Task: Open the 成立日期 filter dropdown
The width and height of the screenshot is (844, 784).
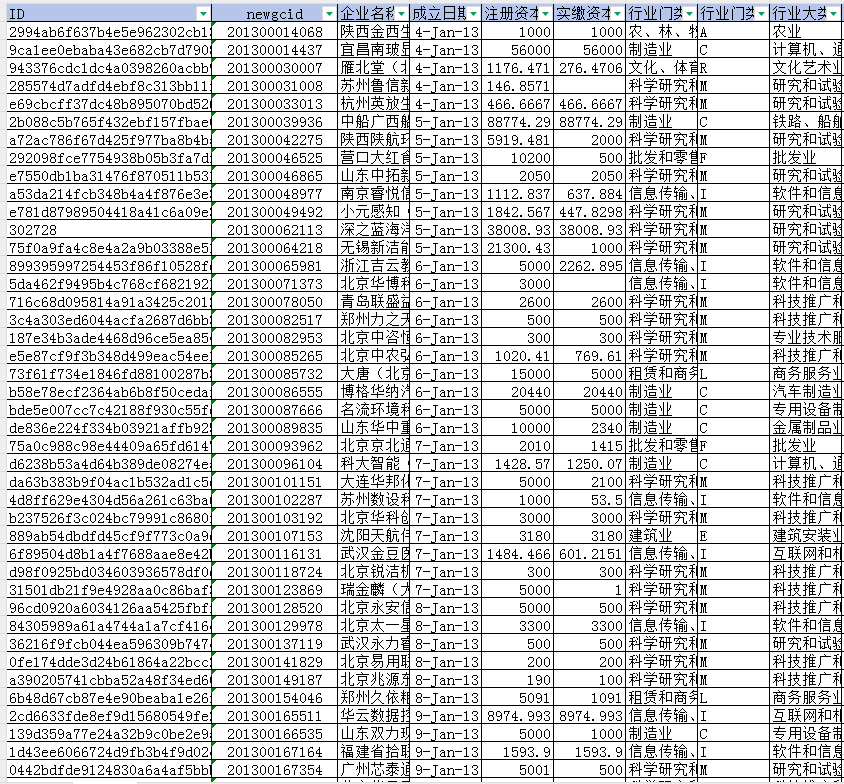Action: [473, 14]
